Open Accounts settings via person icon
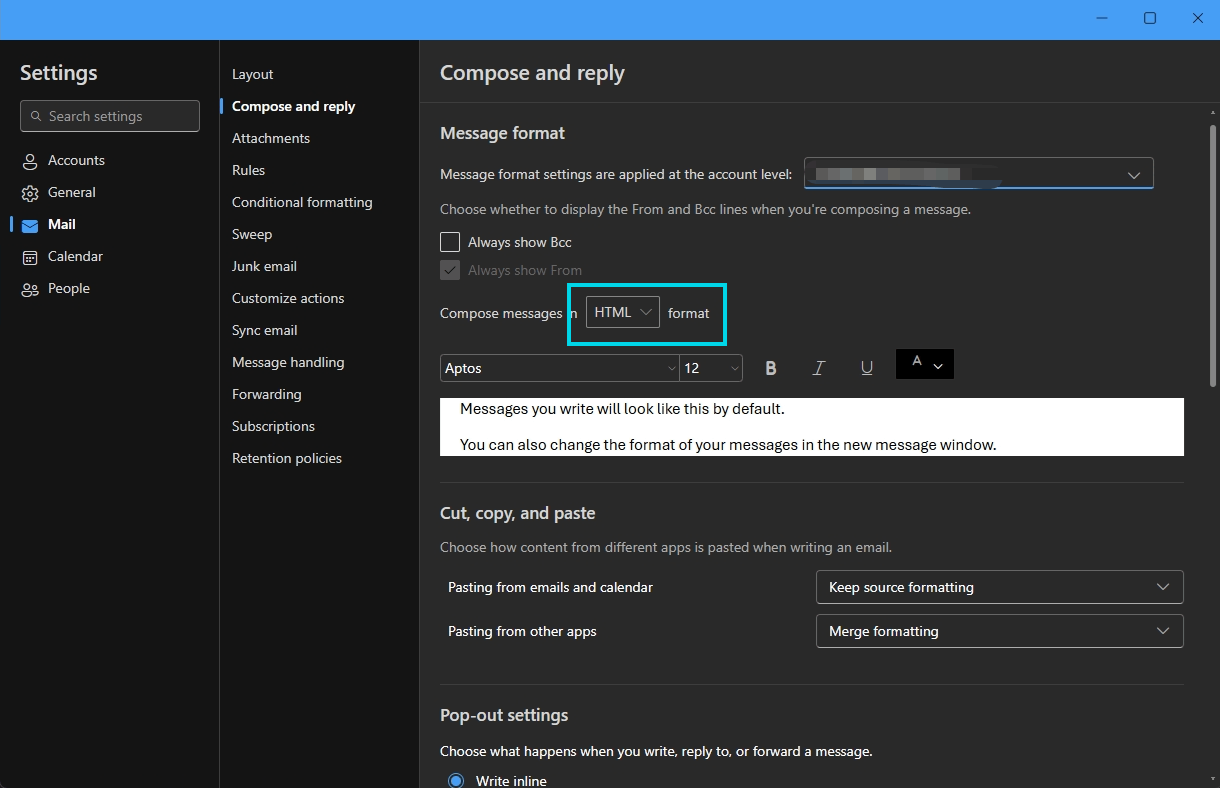Viewport: 1221px width, 789px height. (30, 161)
